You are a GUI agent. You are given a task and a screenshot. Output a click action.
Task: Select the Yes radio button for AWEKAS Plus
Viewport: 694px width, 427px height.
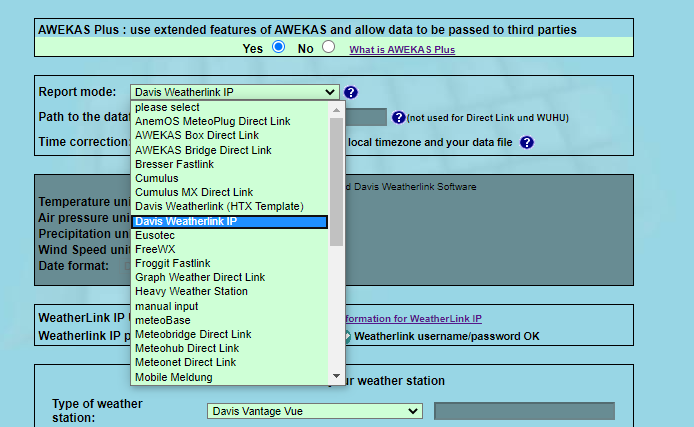coord(278,47)
